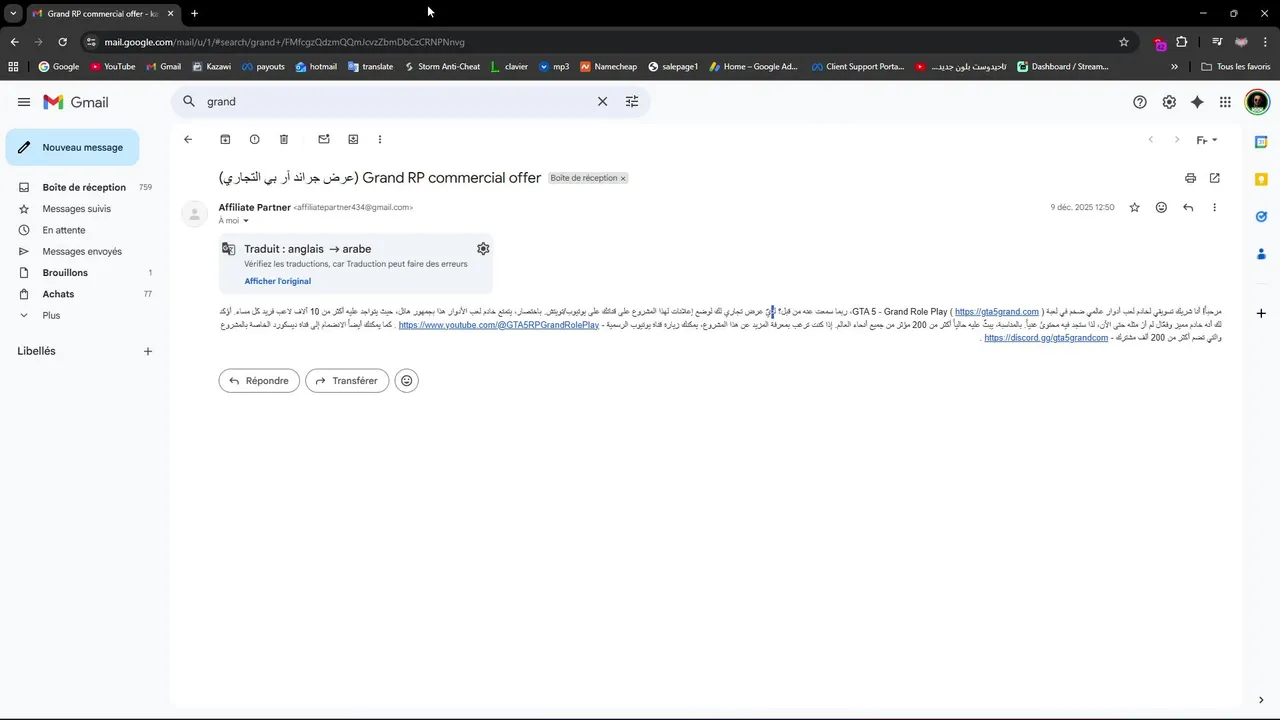This screenshot has height=720, width=1280.
Task: Open Gmail Help question mark icon
Action: 1140,102
